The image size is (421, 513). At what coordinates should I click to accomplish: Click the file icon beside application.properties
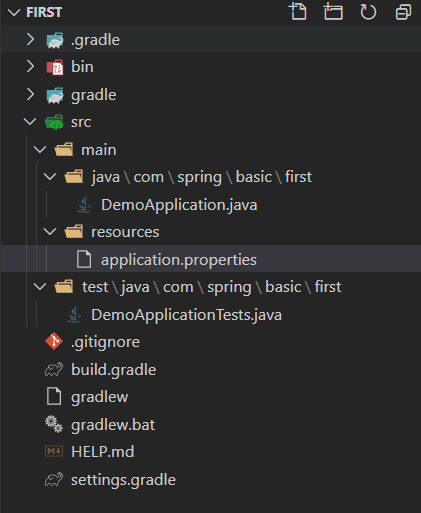pyautogui.click(x=84, y=259)
